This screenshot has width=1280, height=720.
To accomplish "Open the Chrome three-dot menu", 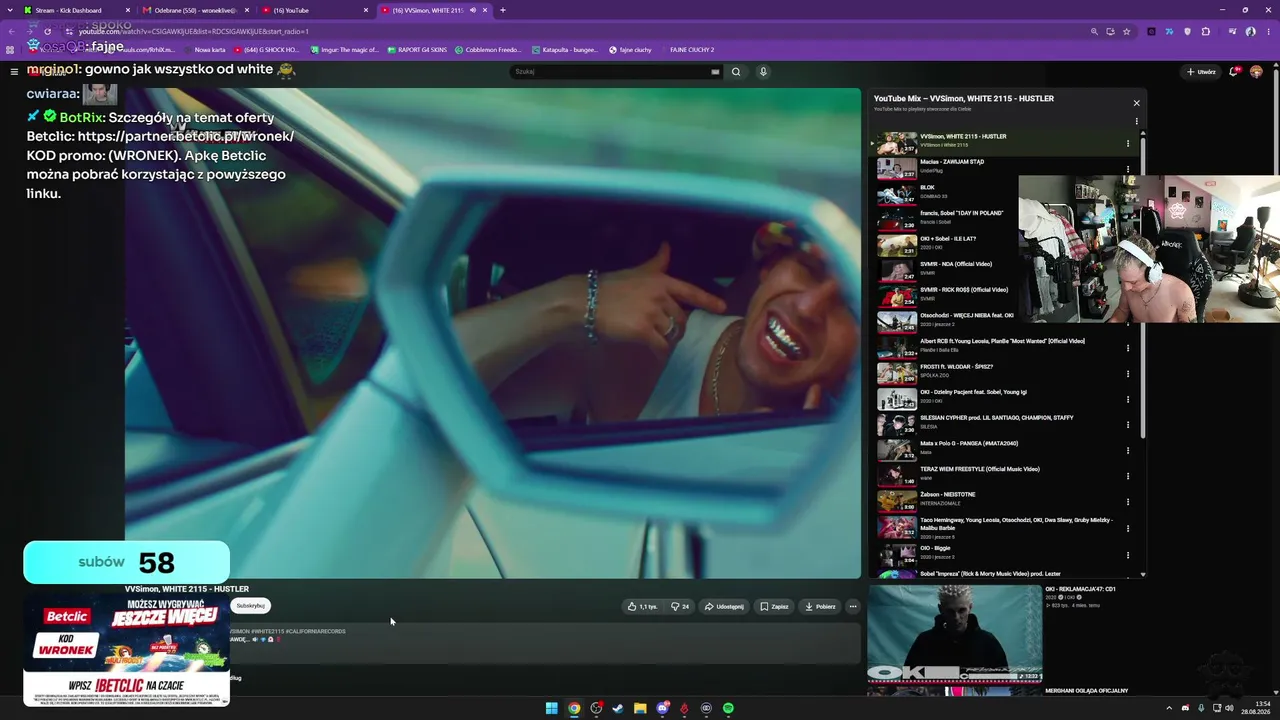I will click(x=1269, y=31).
